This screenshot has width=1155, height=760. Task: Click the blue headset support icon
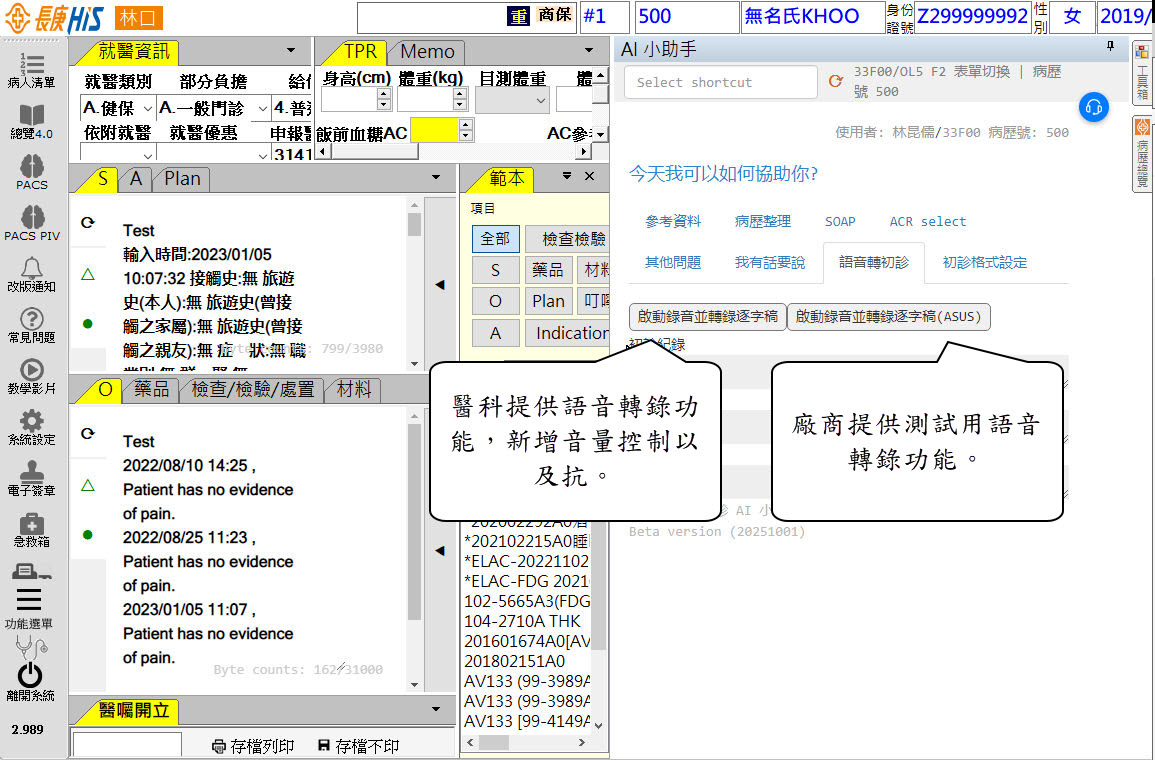click(x=1094, y=107)
